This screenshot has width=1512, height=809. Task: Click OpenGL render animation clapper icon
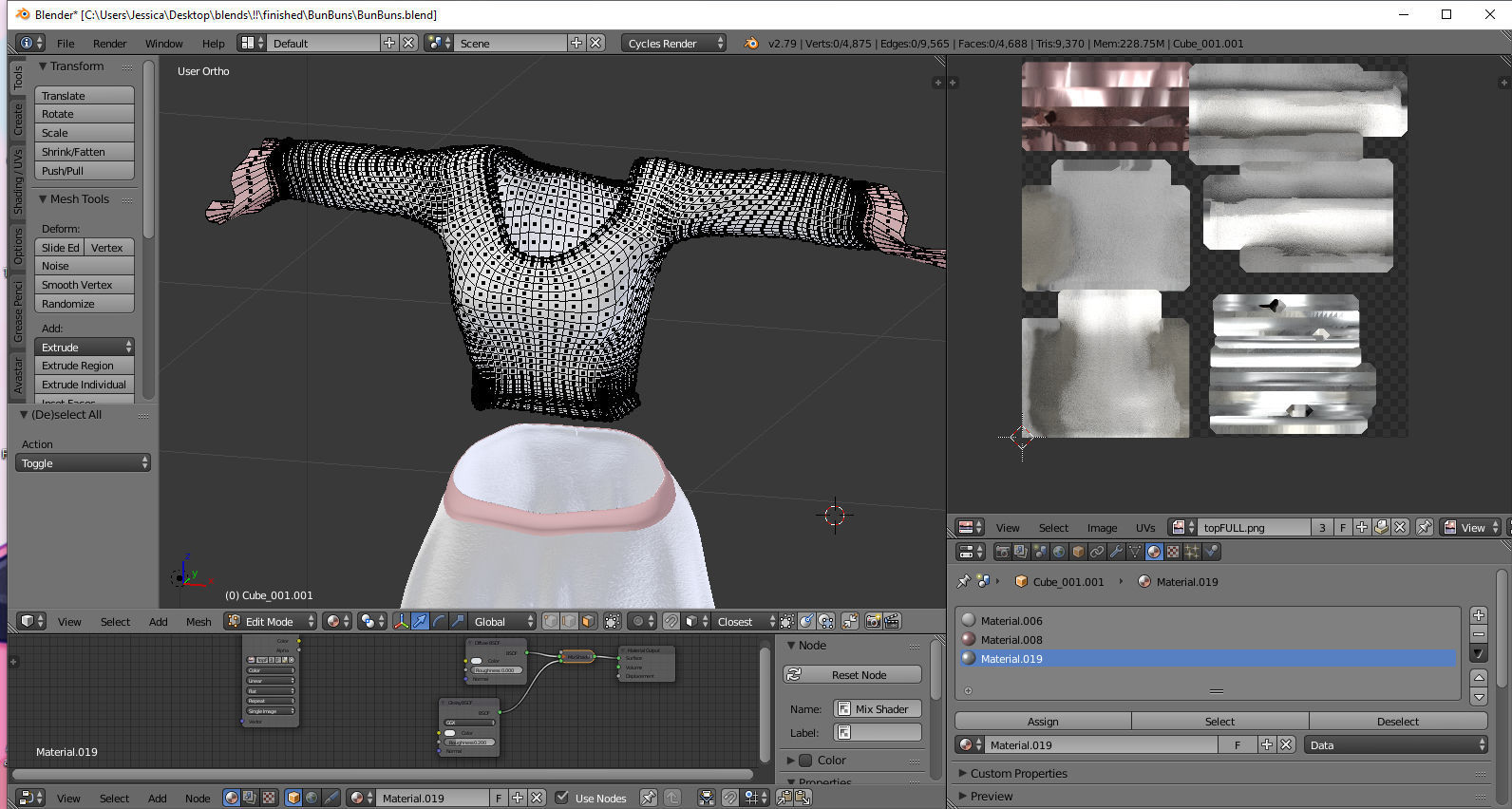[x=892, y=621]
